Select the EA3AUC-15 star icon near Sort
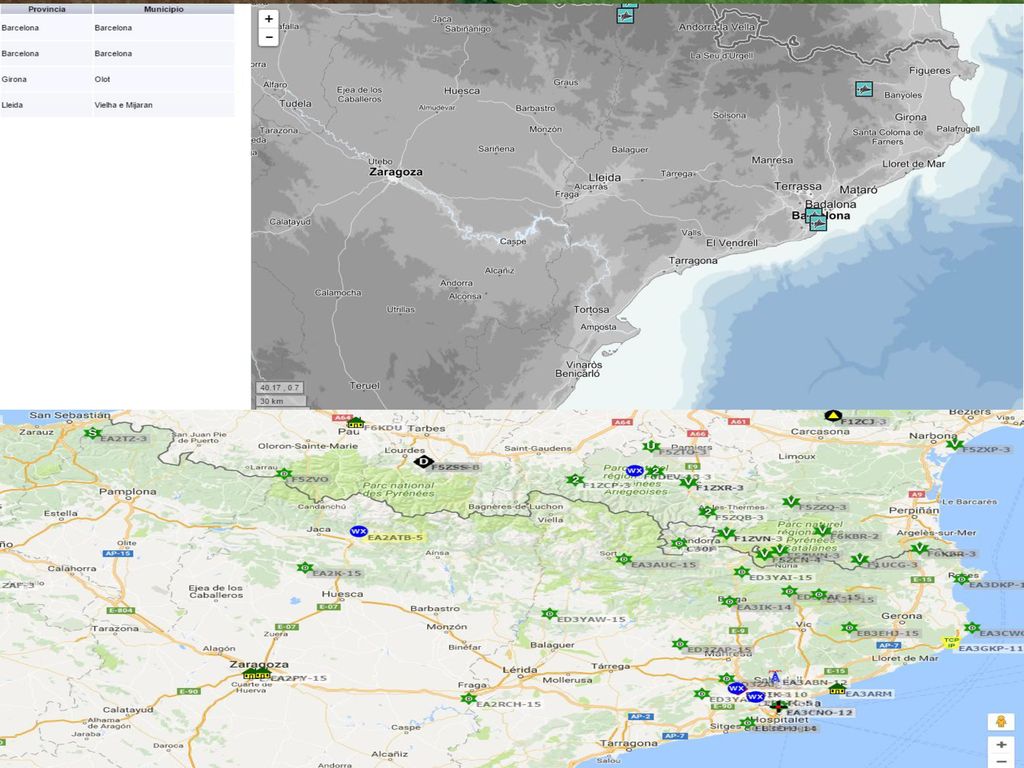1024x768 pixels. pyautogui.click(x=624, y=559)
